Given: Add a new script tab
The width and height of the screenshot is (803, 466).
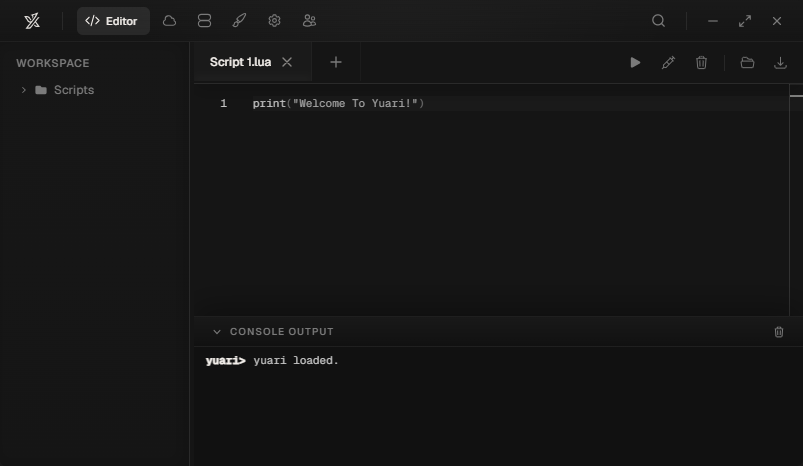Looking at the screenshot, I should pos(336,62).
